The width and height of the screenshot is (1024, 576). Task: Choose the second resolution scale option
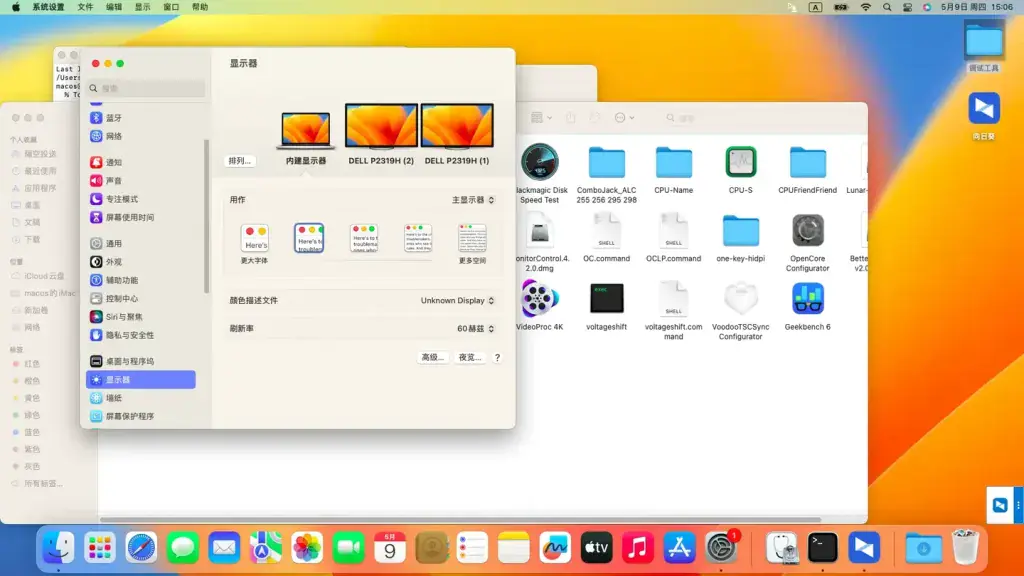(x=309, y=238)
